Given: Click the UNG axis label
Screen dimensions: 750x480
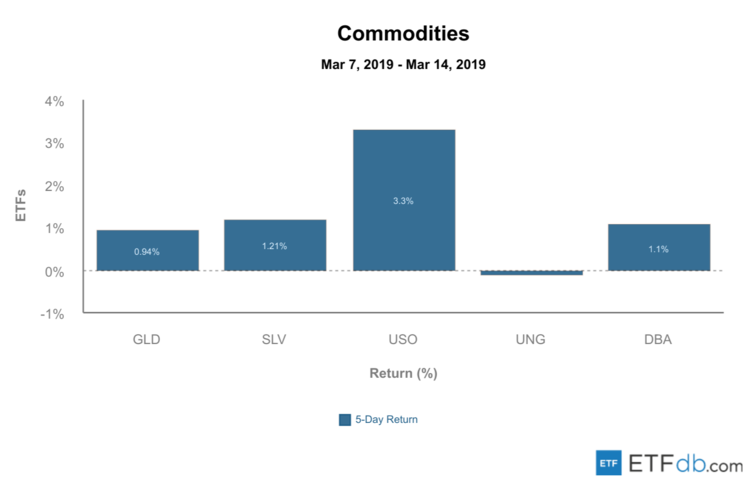Looking at the screenshot, I should [x=531, y=339].
